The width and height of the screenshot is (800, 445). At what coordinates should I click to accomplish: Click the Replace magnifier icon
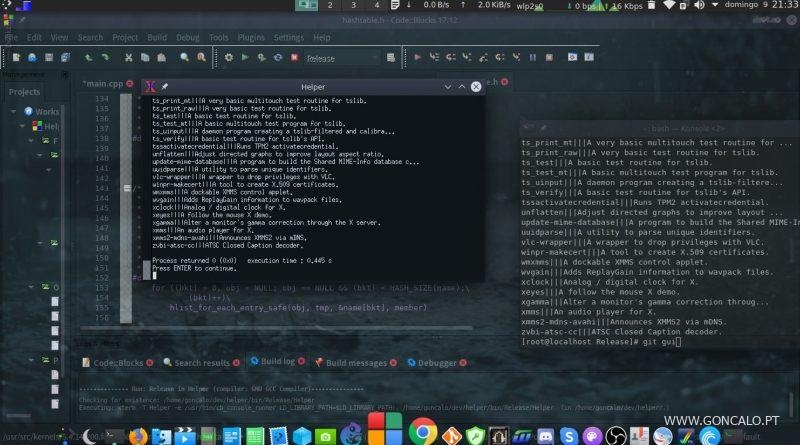pyautogui.click(x=202, y=58)
